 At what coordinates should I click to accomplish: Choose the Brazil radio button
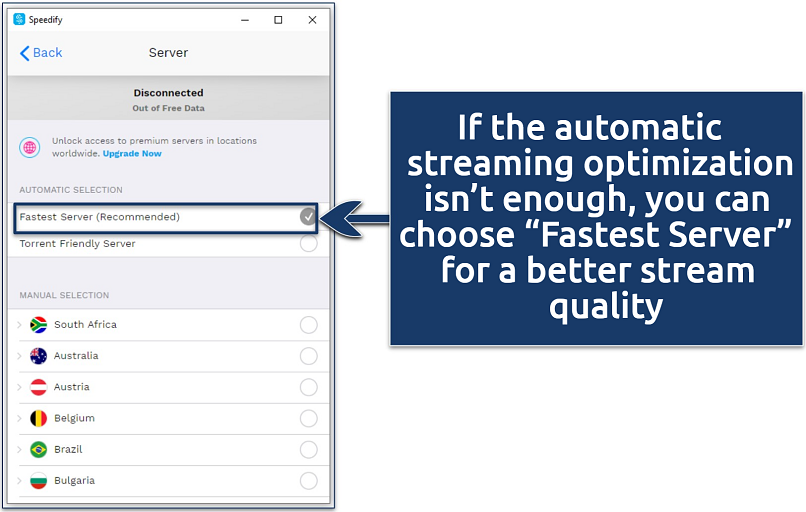[x=308, y=449]
